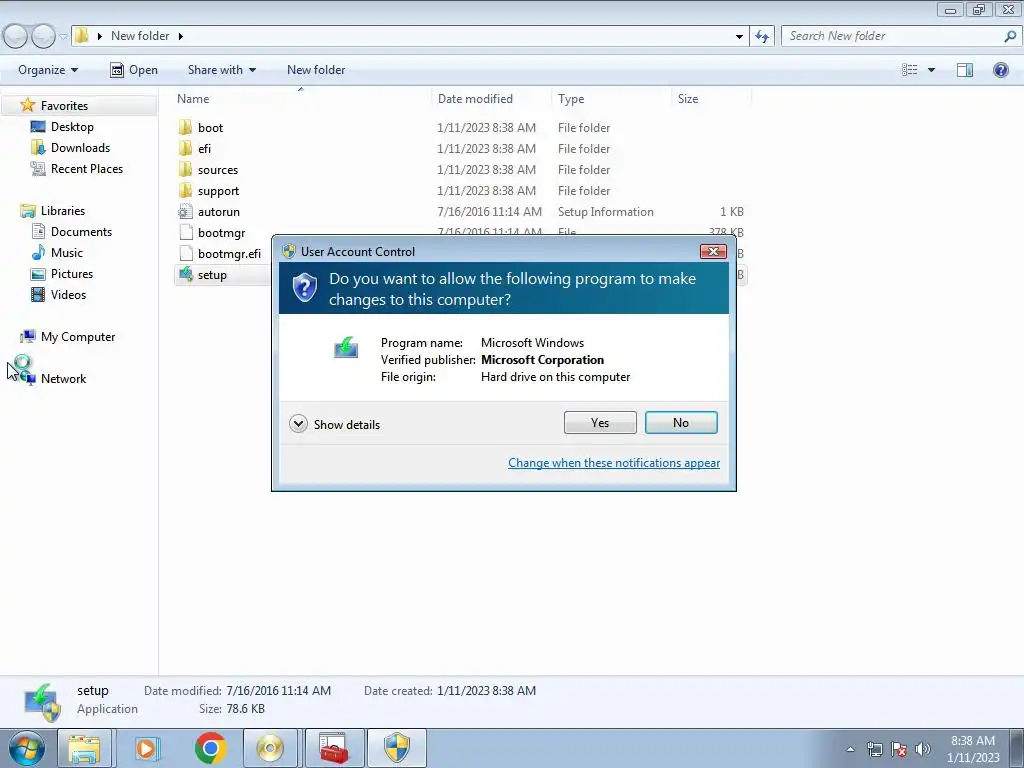This screenshot has width=1024, height=768.
Task: Select the support folder
Action: pyautogui.click(x=218, y=191)
